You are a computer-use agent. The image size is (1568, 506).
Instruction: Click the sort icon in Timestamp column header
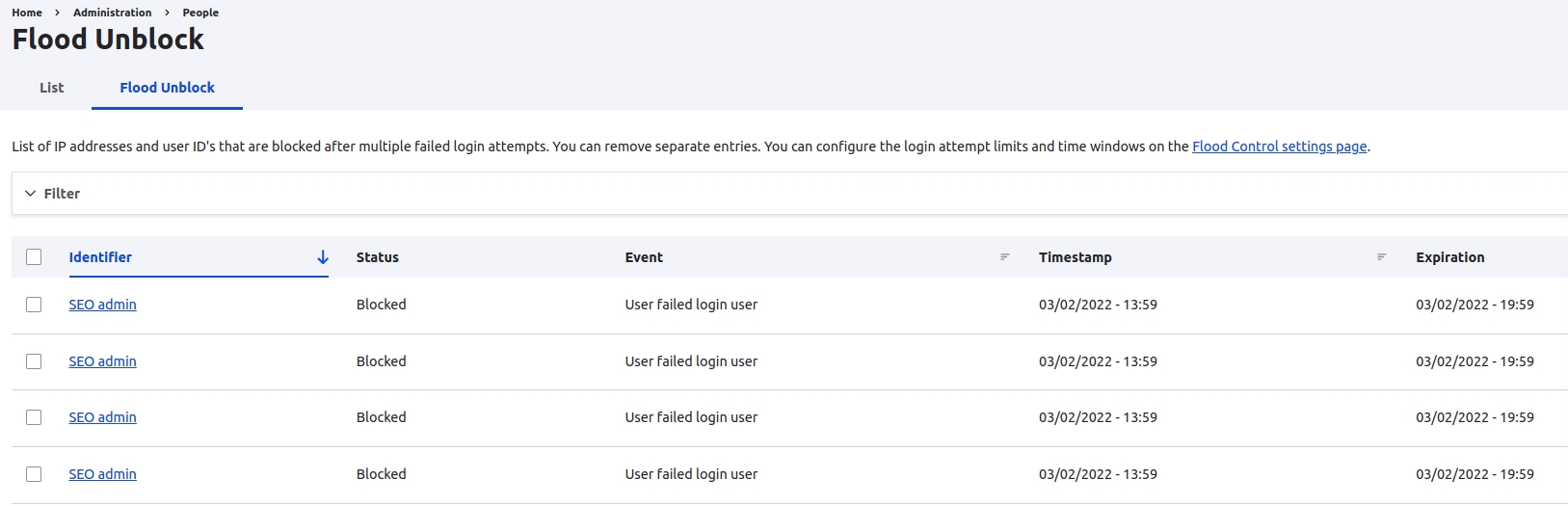(1381, 257)
